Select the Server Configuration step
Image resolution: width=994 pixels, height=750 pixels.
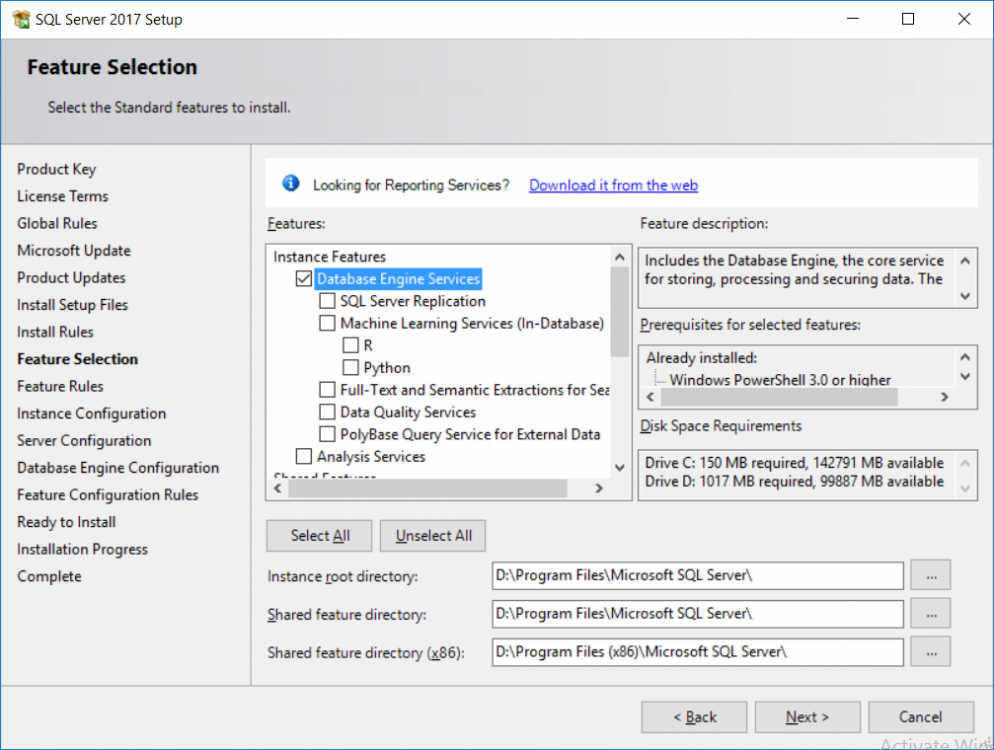pyautogui.click(x=84, y=441)
